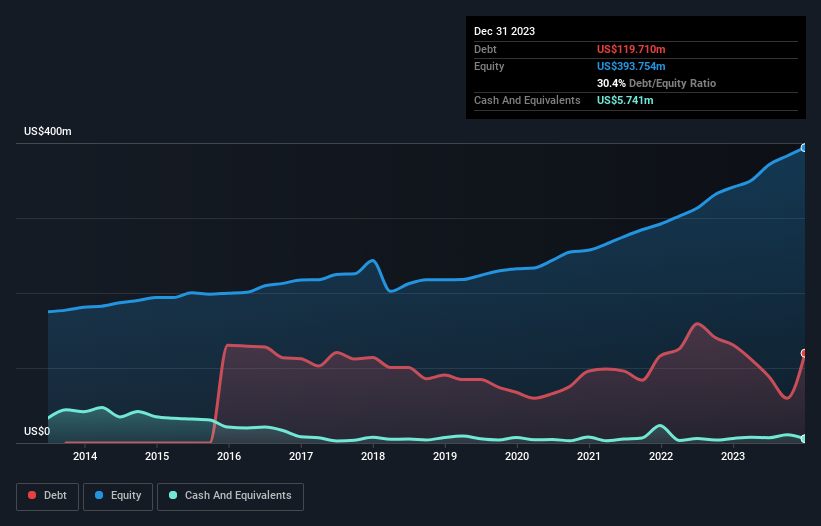
Task: Click Cash And Equivalents label in tooltip
Action: coord(527,100)
